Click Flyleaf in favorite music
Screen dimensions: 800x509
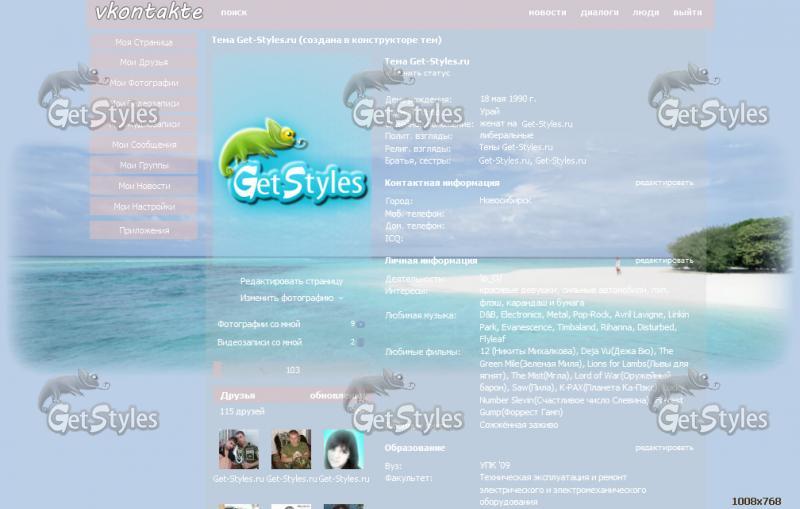tap(492, 339)
